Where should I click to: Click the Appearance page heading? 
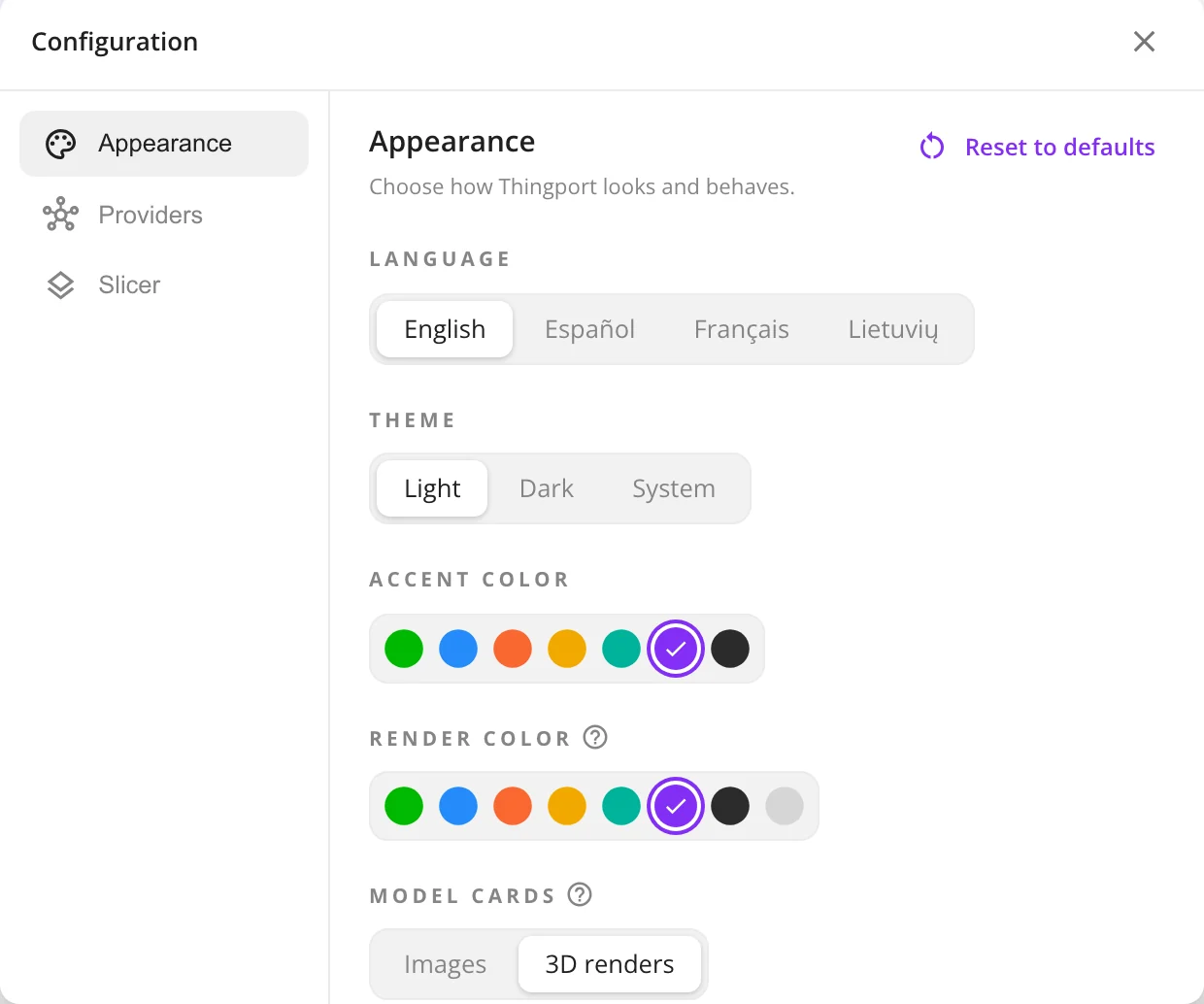(x=452, y=143)
